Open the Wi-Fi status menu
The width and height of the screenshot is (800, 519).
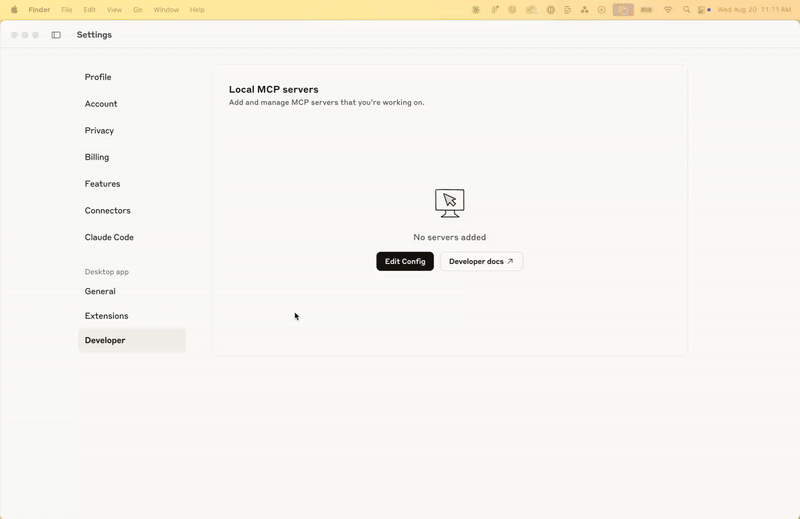click(667, 10)
